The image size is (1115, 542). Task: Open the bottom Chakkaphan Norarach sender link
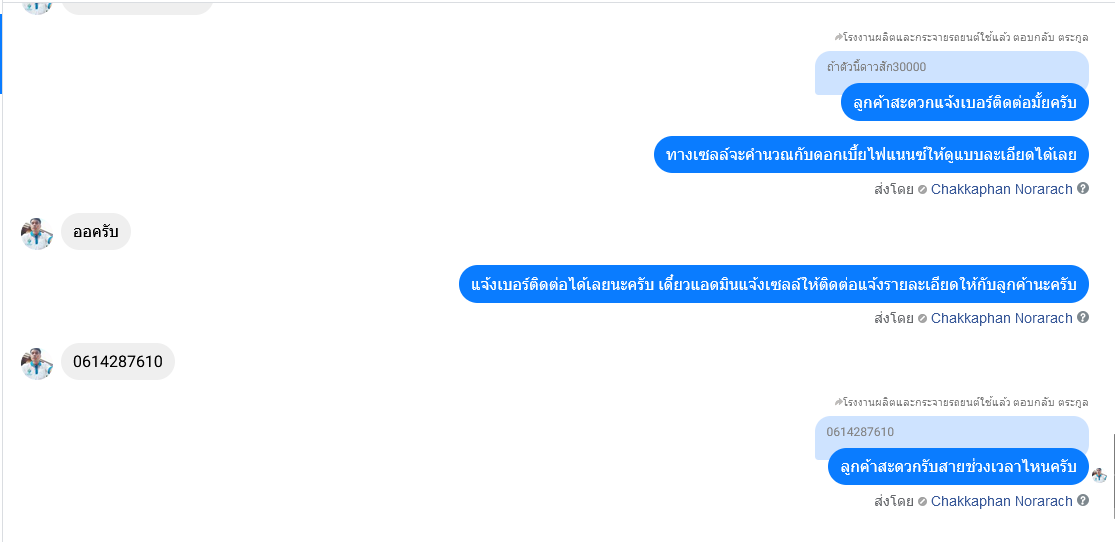point(1001,501)
